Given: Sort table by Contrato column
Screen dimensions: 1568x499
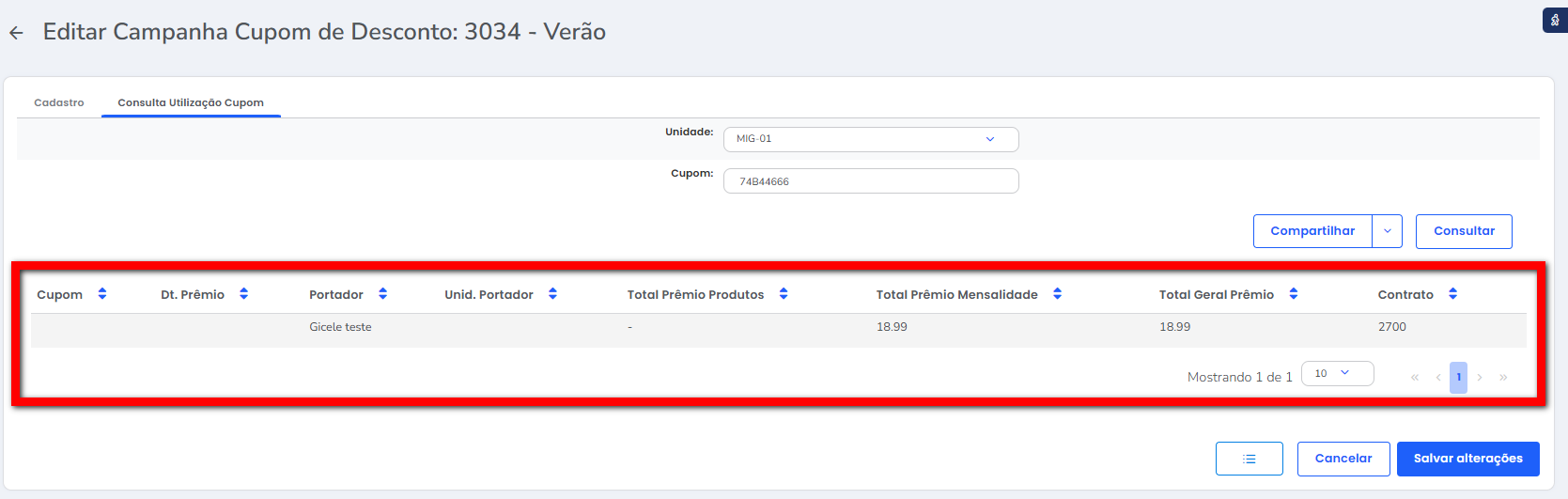Looking at the screenshot, I should click(x=1452, y=294).
